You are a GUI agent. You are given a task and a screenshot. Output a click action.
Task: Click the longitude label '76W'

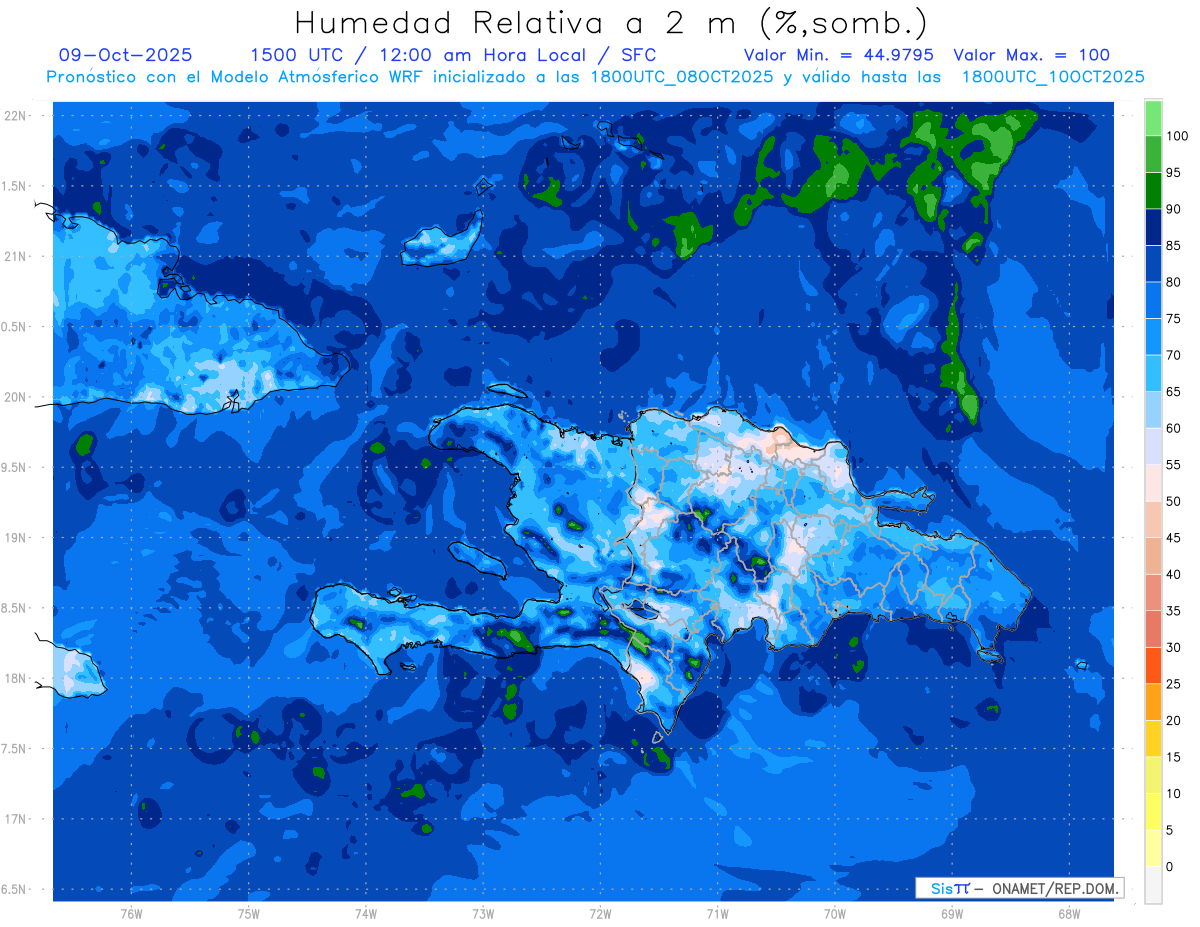coord(131,914)
